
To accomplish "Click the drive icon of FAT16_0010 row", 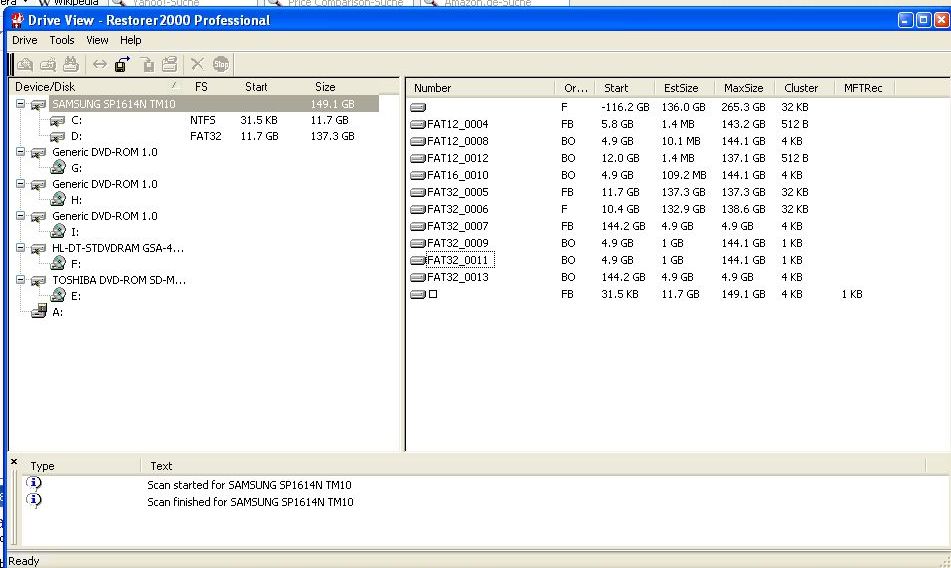I will [x=417, y=175].
